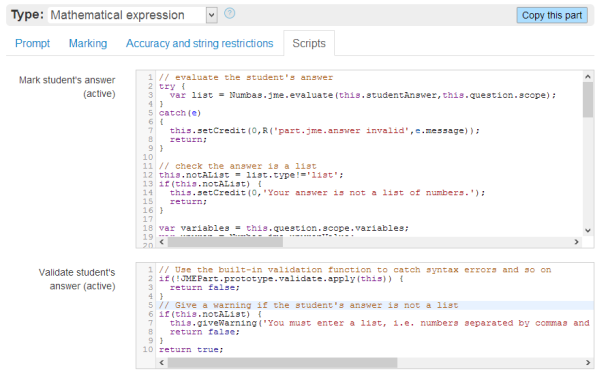The height and width of the screenshot is (378, 600).
Task: Click the 'var list = Numbas.jme.evaluate' line
Action: 363,95
